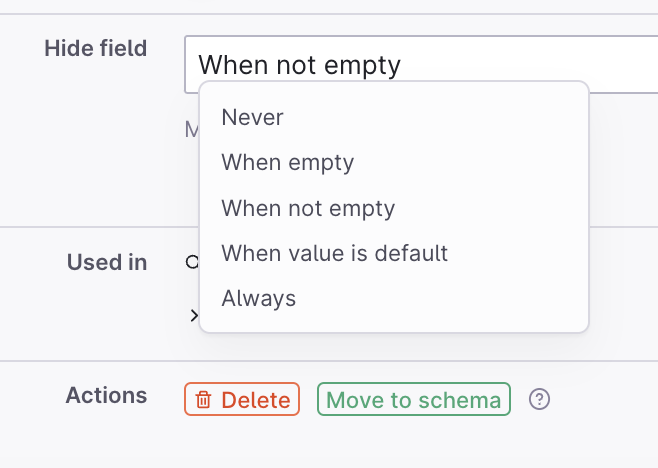Click the 'Delete' text in the button

256,400
